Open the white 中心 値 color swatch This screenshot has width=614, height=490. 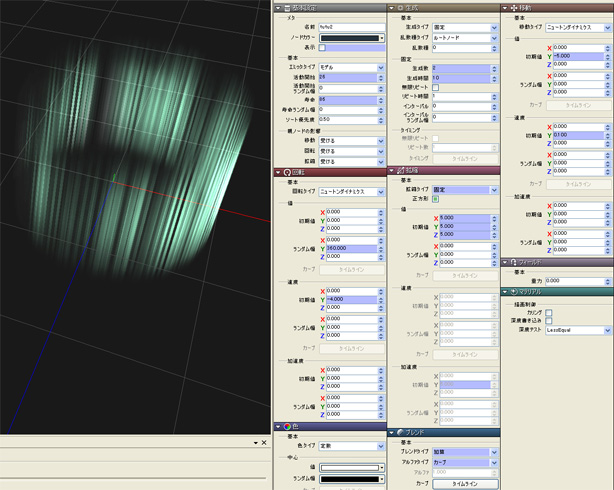point(352,468)
